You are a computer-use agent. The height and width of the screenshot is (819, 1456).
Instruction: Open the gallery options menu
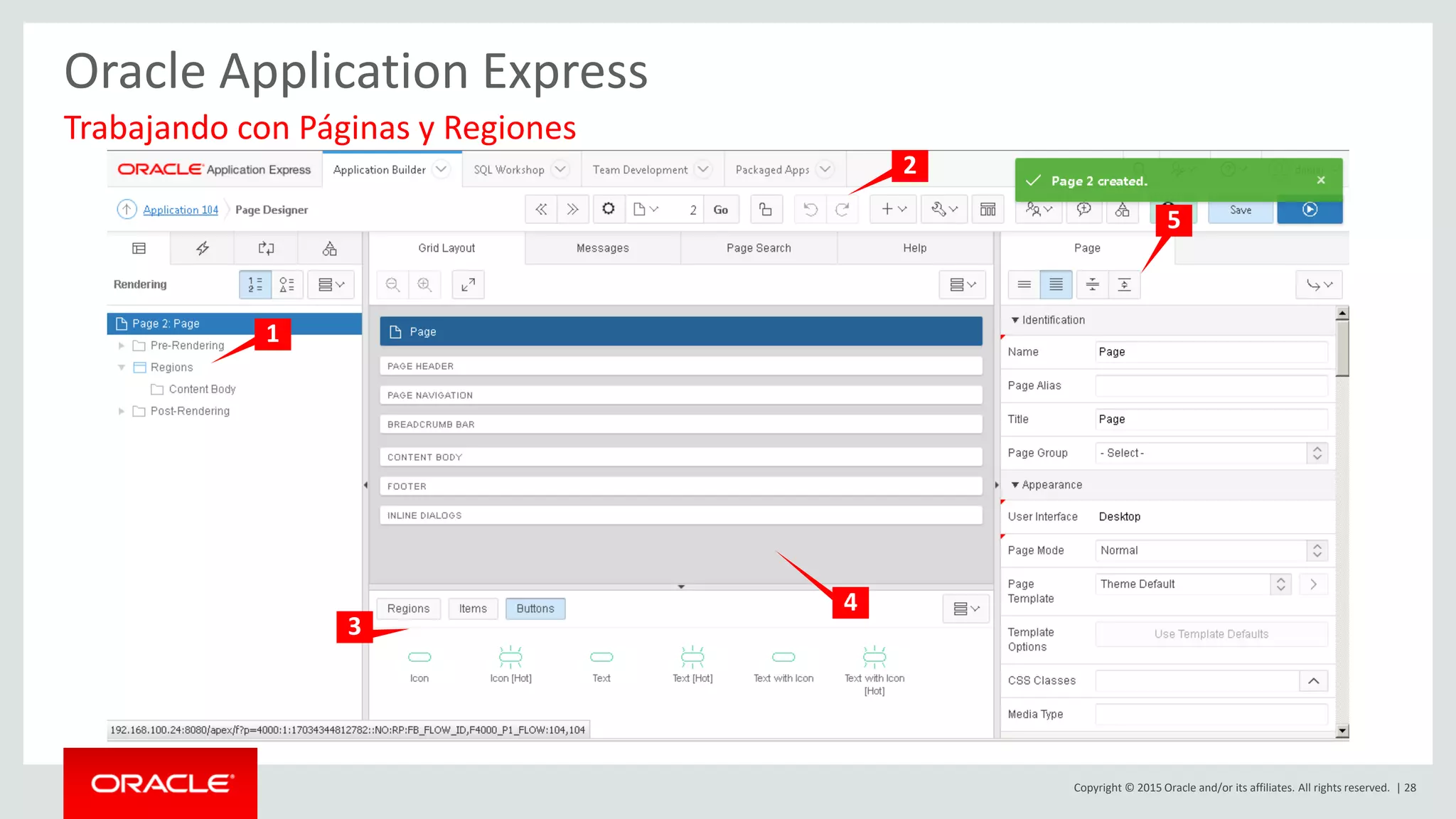point(966,609)
